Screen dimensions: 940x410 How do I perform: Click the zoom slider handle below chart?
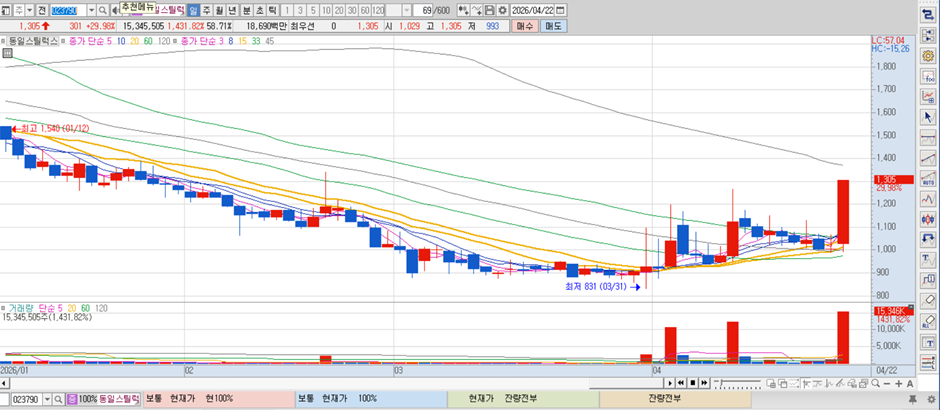[721, 382]
